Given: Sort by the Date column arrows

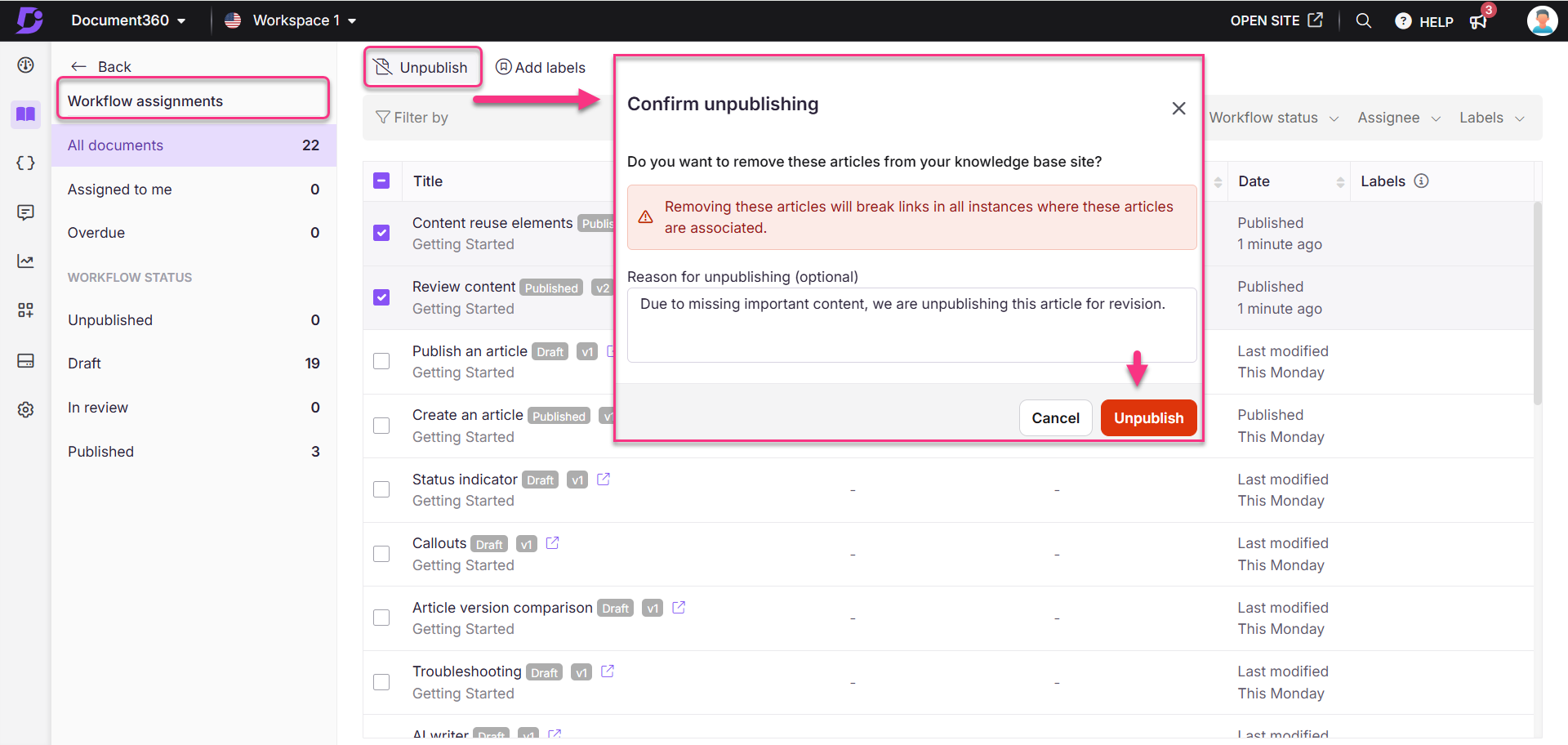Looking at the screenshot, I should click(x=1340, y=182).
